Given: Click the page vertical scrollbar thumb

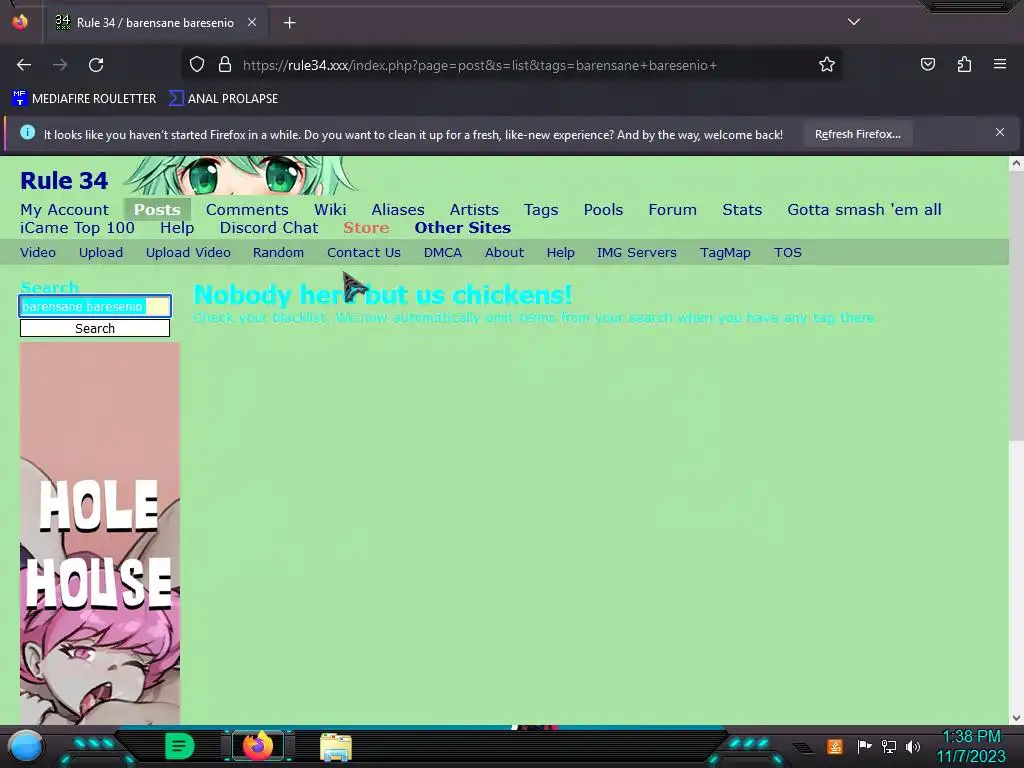Looking at the screenshot, I should coord(1016,307).
